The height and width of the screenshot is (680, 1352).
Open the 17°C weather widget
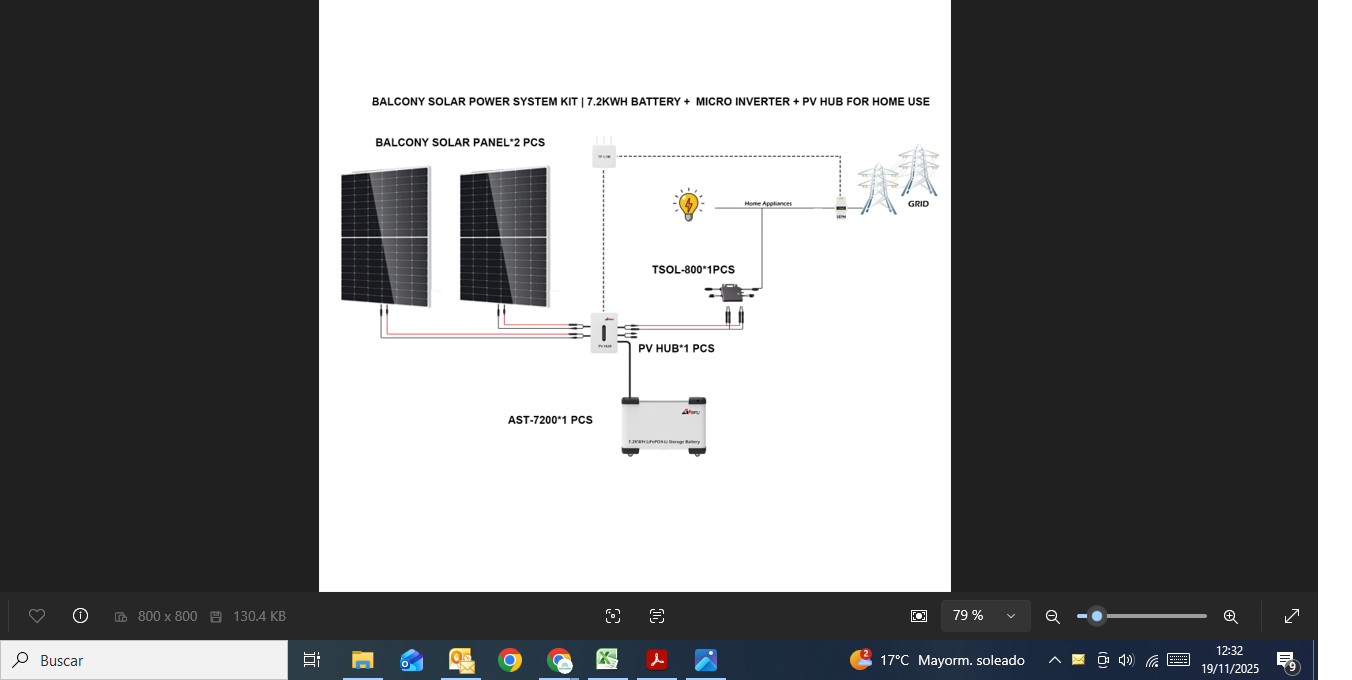(x=937, y=660)
